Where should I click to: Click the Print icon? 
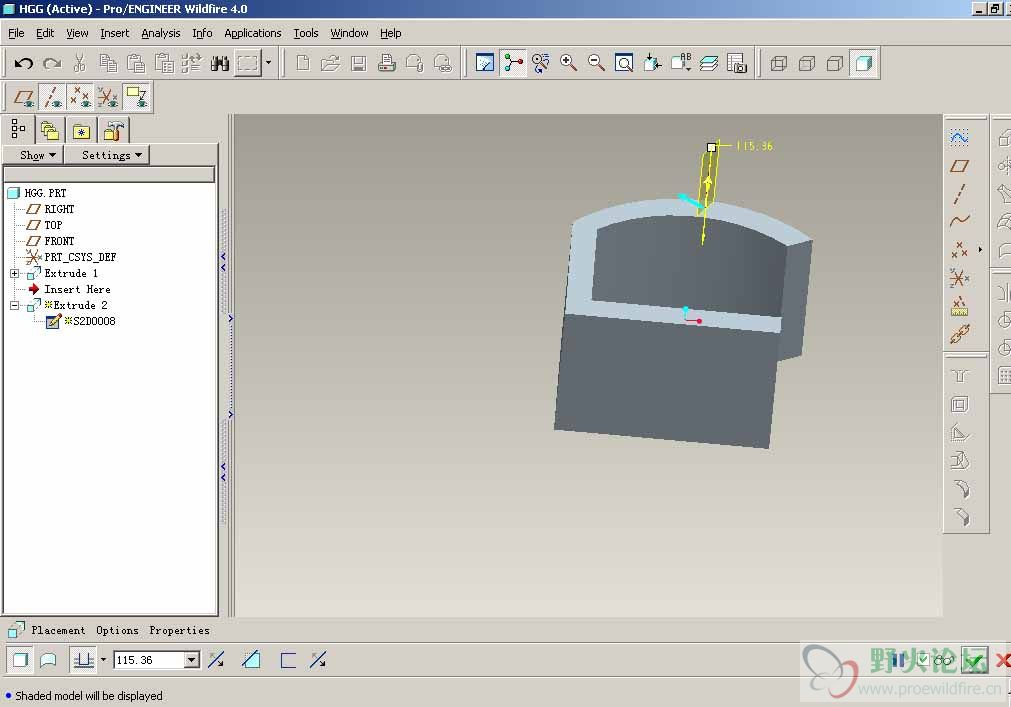387,63
